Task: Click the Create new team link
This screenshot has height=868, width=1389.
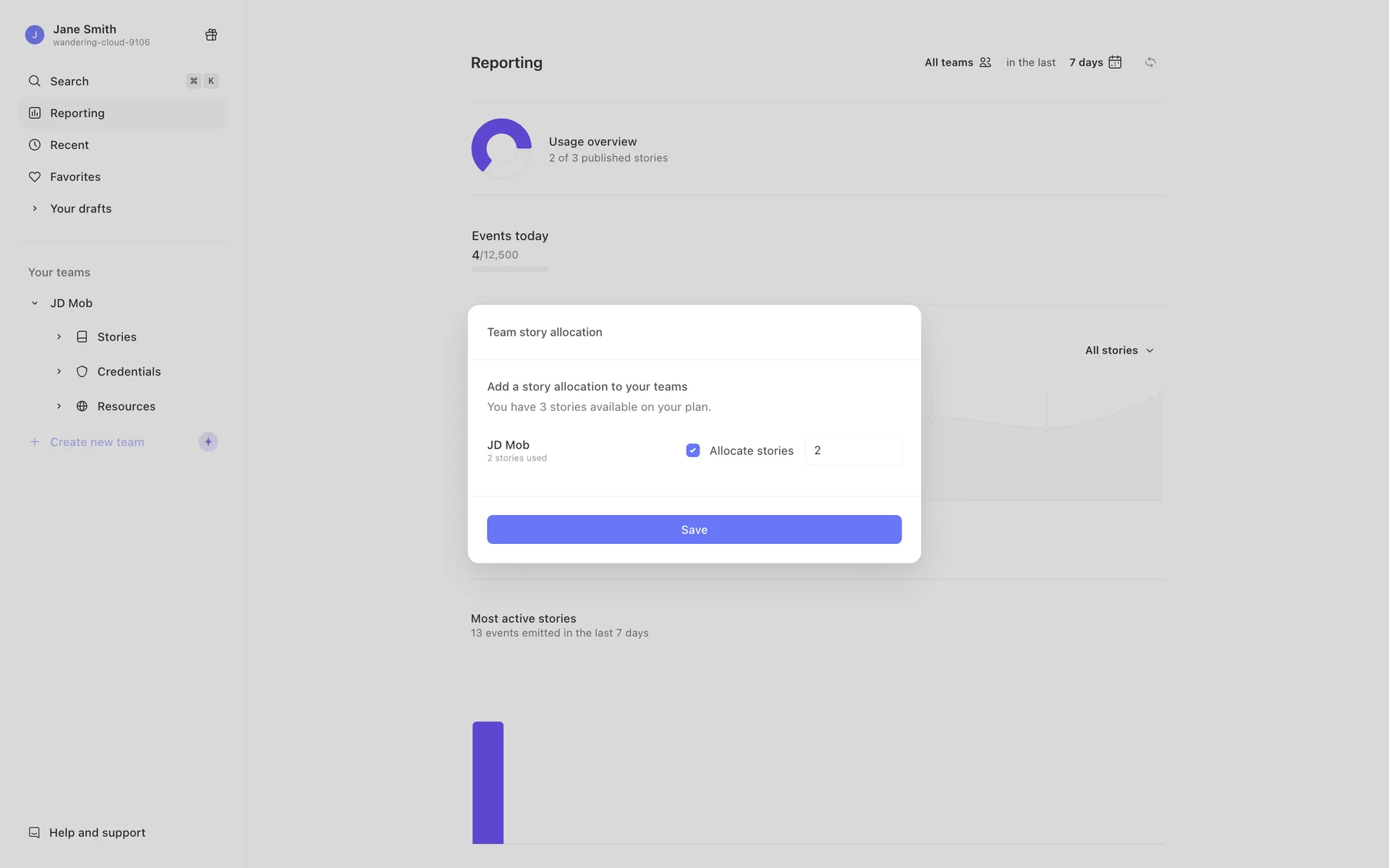Action: pyautogui.click(x=97, y=442)
